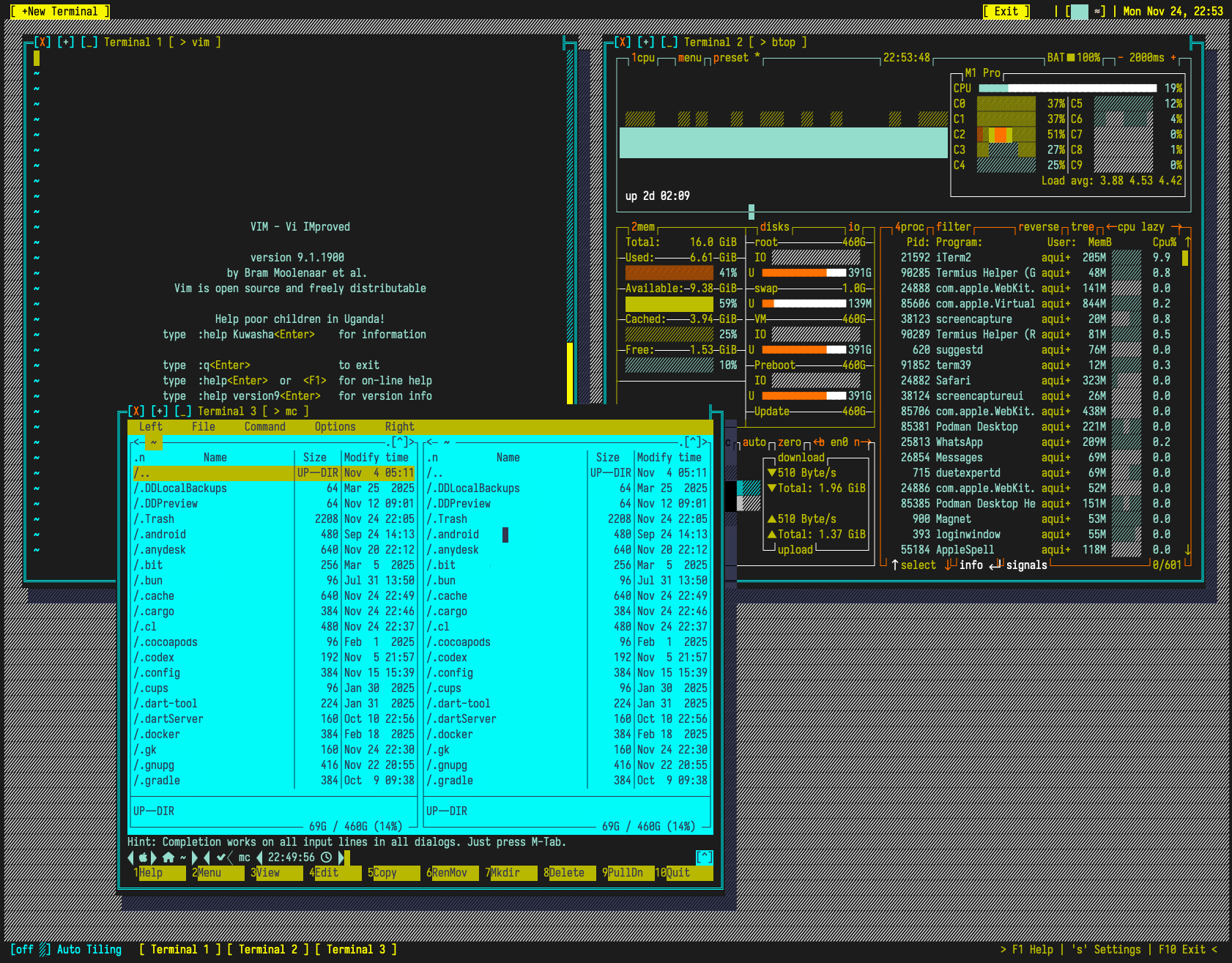
Task: Open the File menu in Midnight Commander
Action: (x=204, y=427)
